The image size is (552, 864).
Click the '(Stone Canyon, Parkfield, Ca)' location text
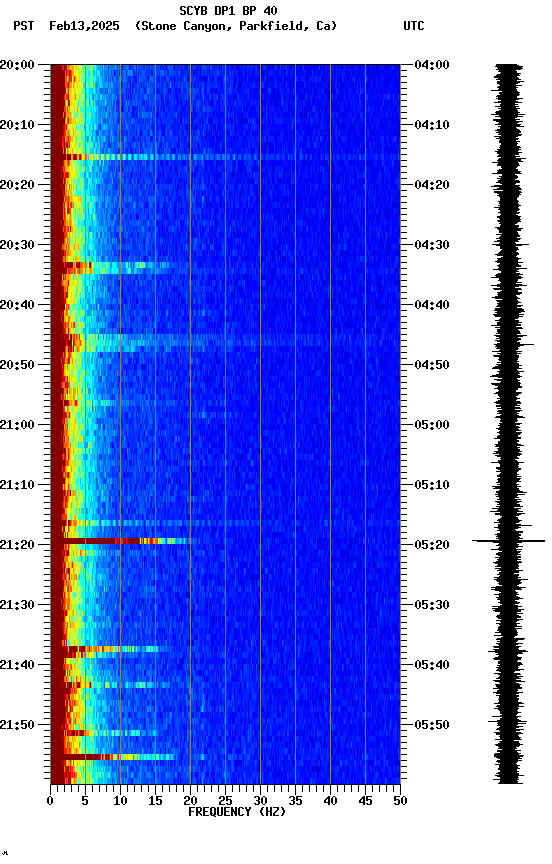(236, 26)
